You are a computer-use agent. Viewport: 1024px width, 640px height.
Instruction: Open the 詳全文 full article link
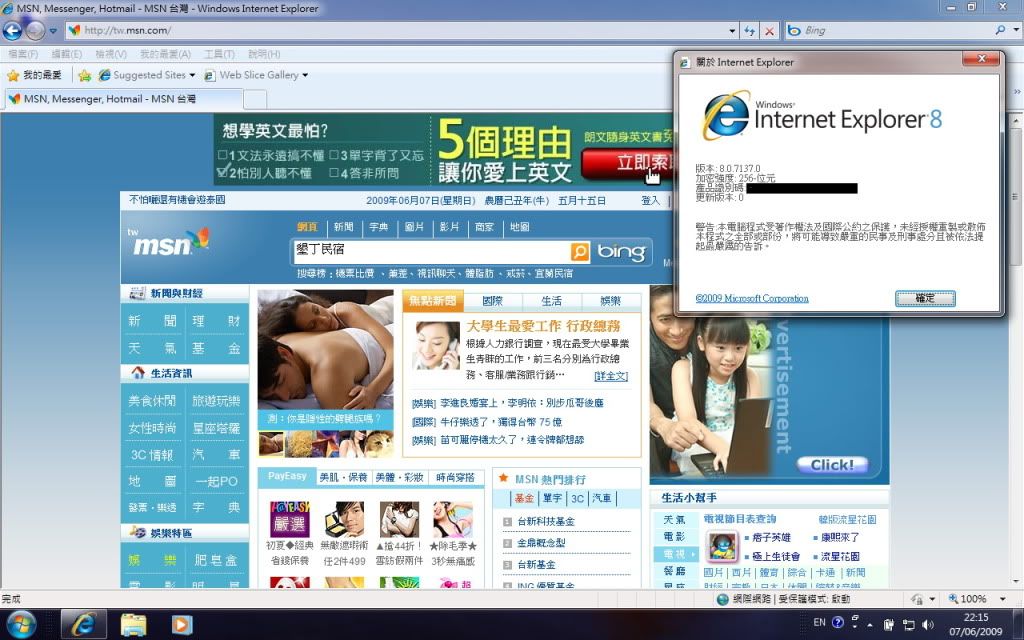[611, 376]
